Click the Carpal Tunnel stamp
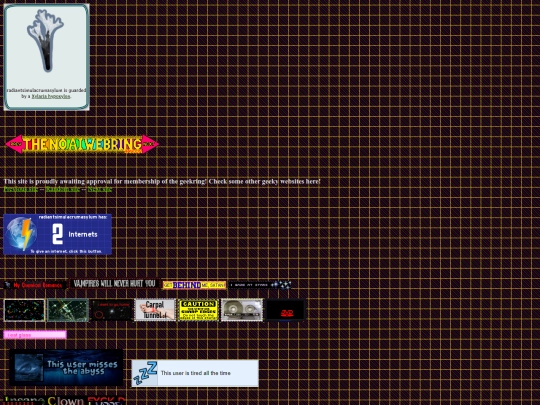The height and width of the screenshot is (405, 540). tap(155, 310)
